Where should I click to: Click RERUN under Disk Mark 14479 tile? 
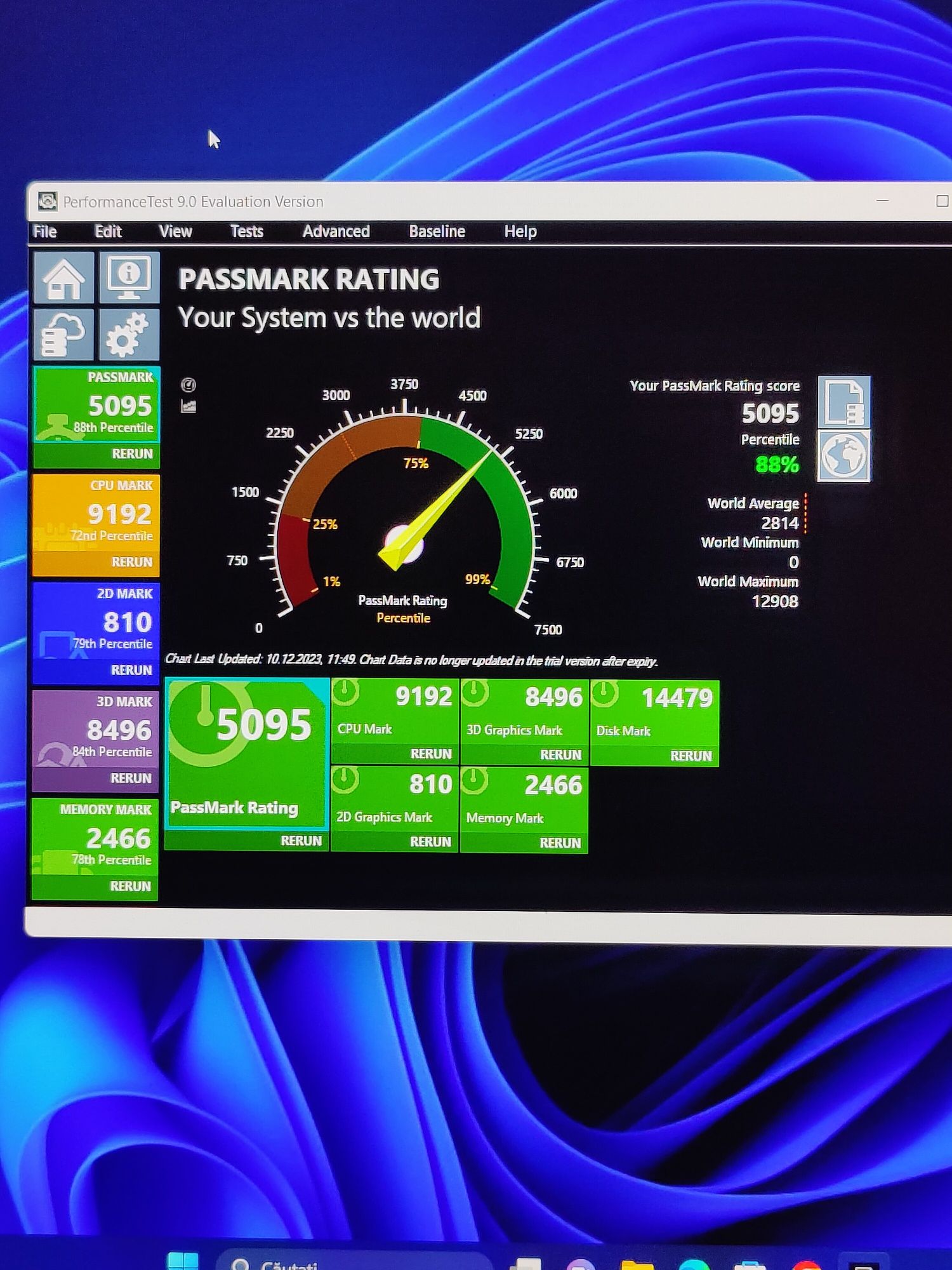point(691,756)
